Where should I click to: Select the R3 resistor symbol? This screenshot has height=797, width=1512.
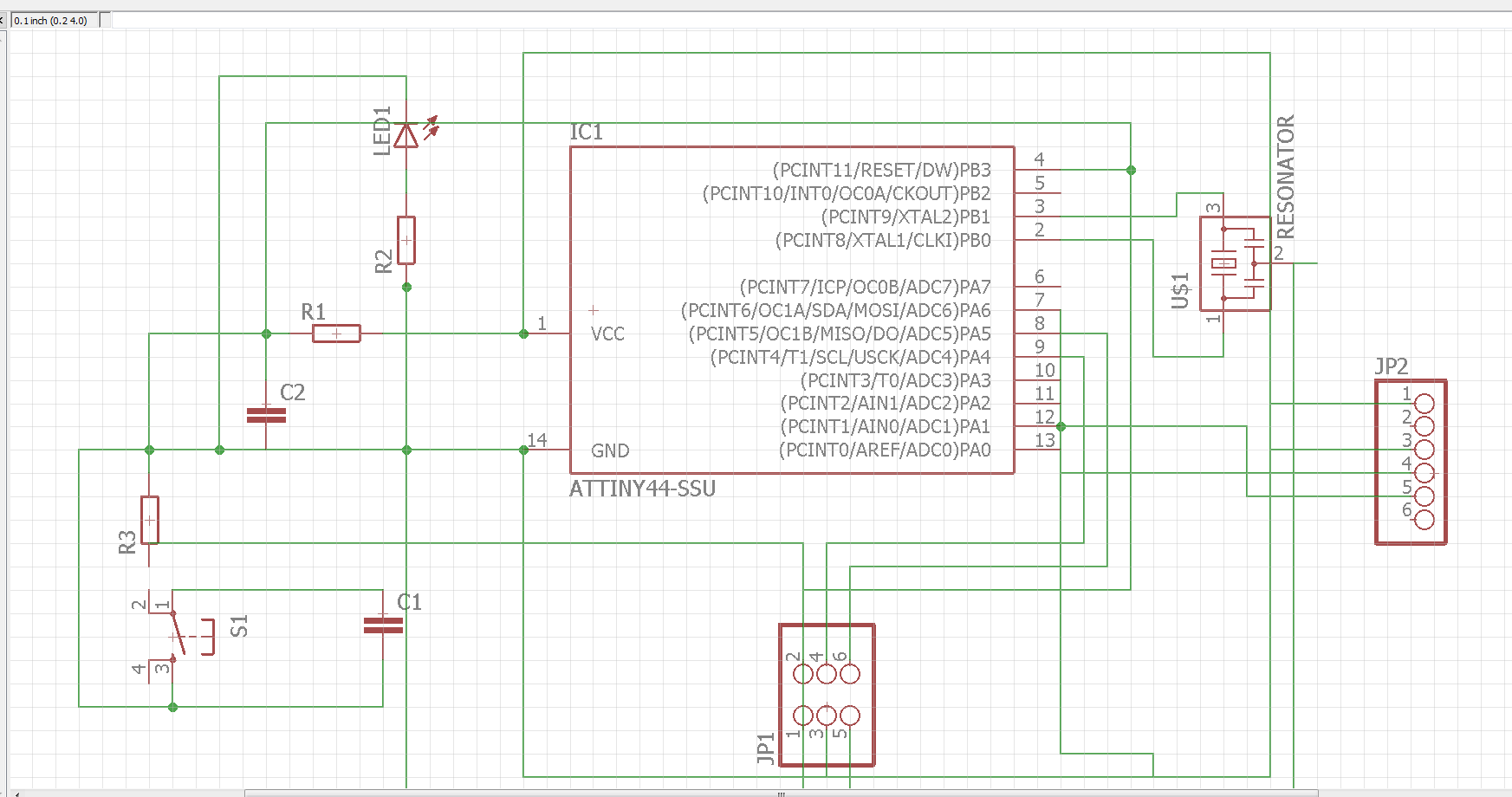(x=149, y=520)
